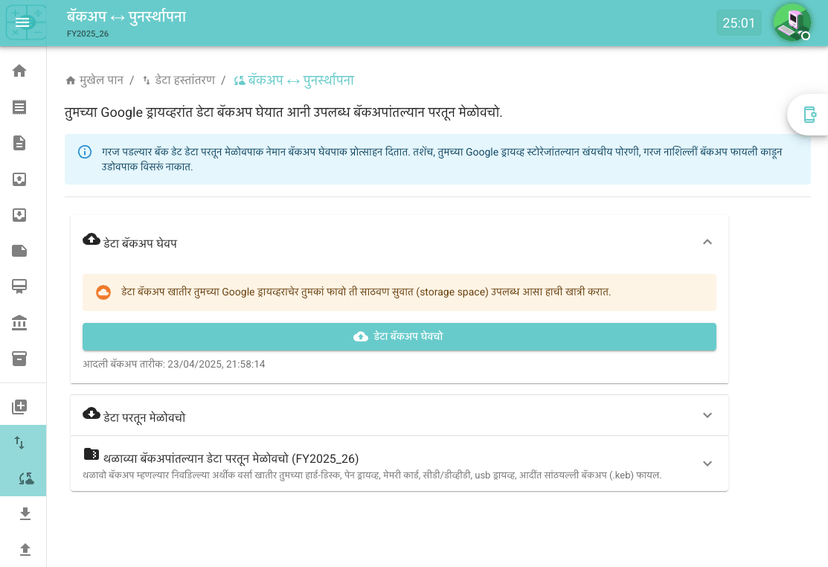Open the archive box sidebar icon
Screen dimensions: 828x567
pyautogui.click(x=19, y=358)
